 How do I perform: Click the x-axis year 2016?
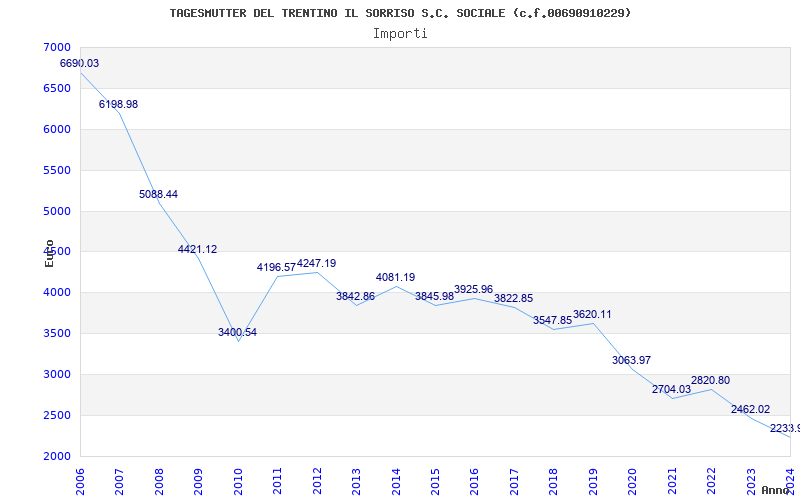(474, 481)
